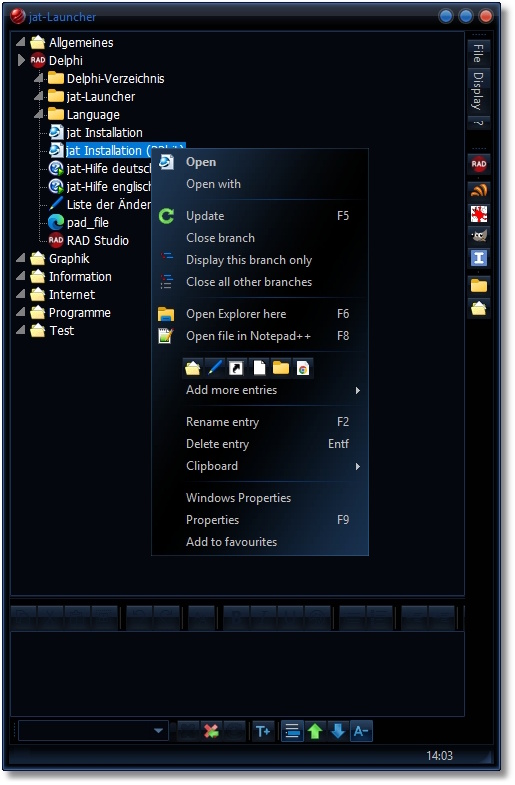Open Windows Properties from the menu
Viewport: 515px width, 785px height.
pos(260,498)
